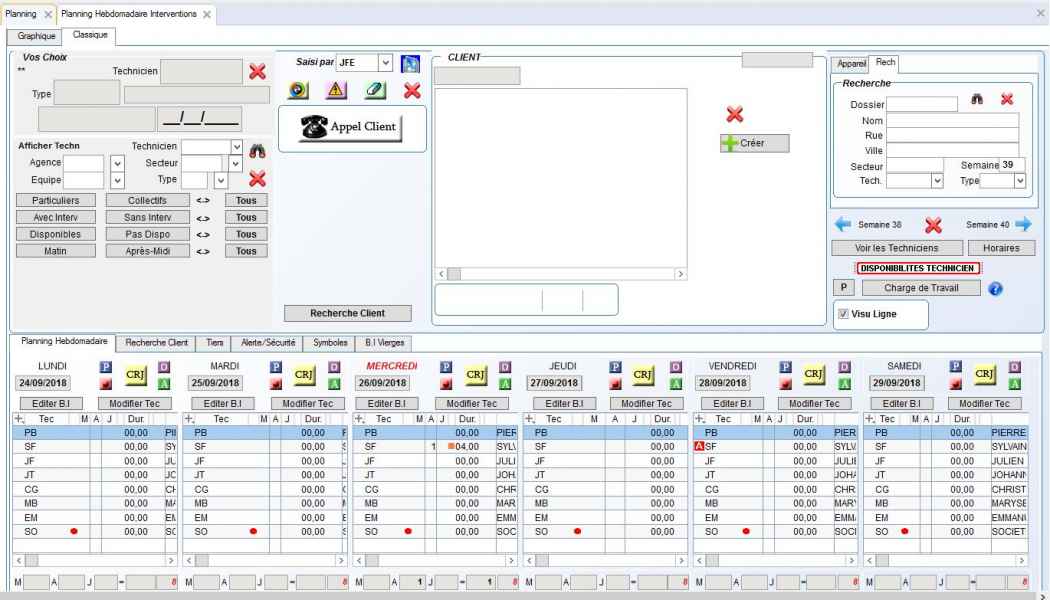Click the red X above the Créer button
Viewport: 1050px width, 600px height.
click(735, 115)
